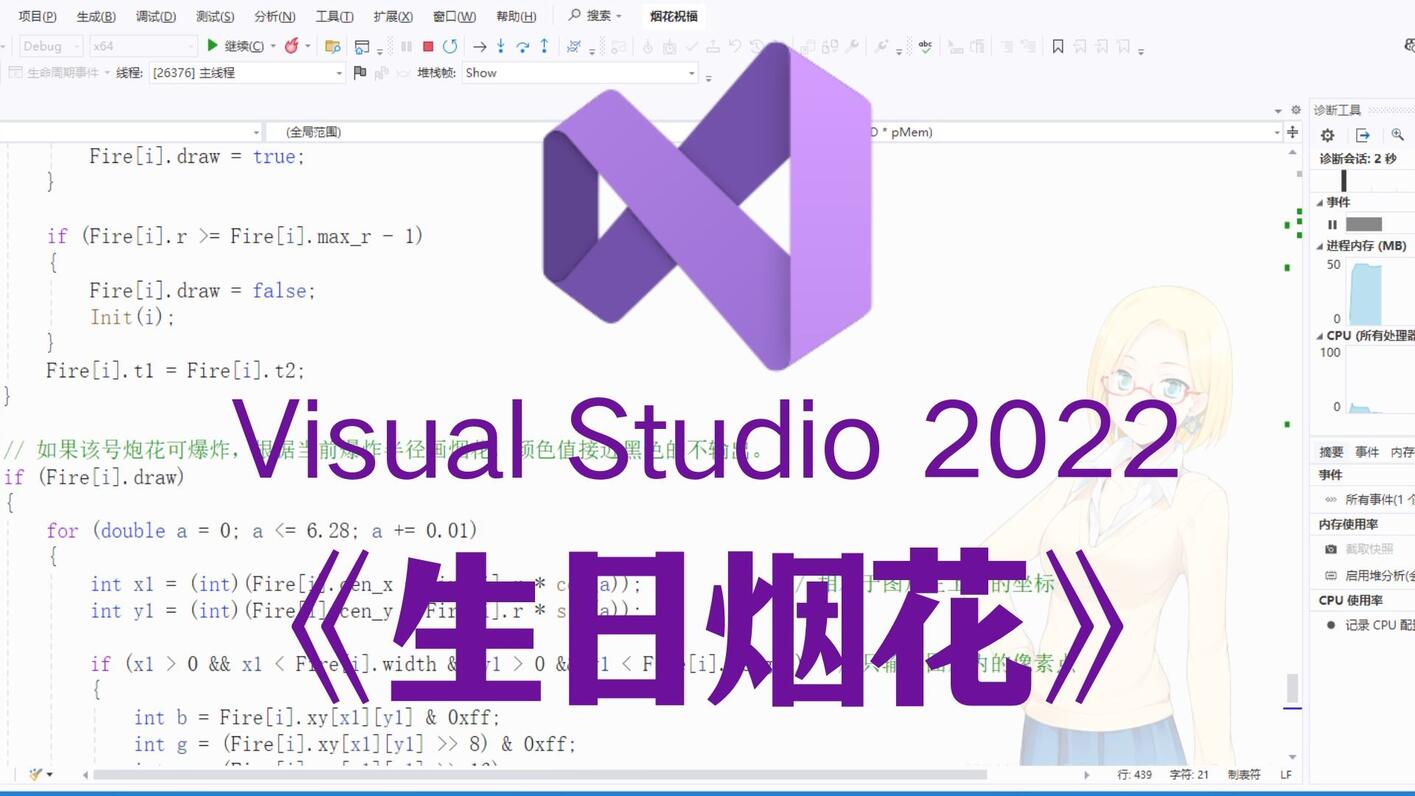Viewport: 1415px width, 796px height.
Task: Click the find-in-files folder icon
Action: point(333,46)
